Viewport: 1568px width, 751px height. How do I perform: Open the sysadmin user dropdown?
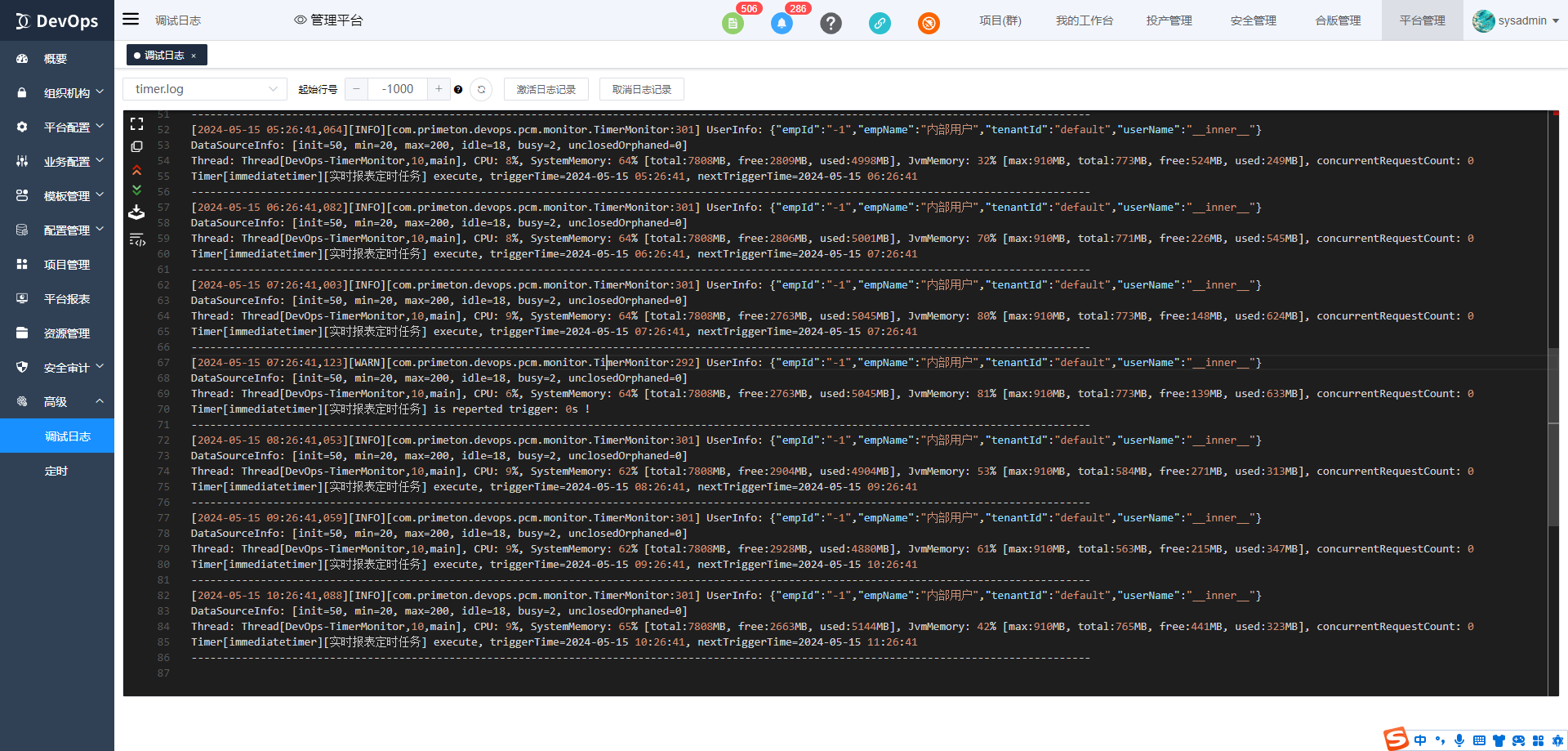1517,20
